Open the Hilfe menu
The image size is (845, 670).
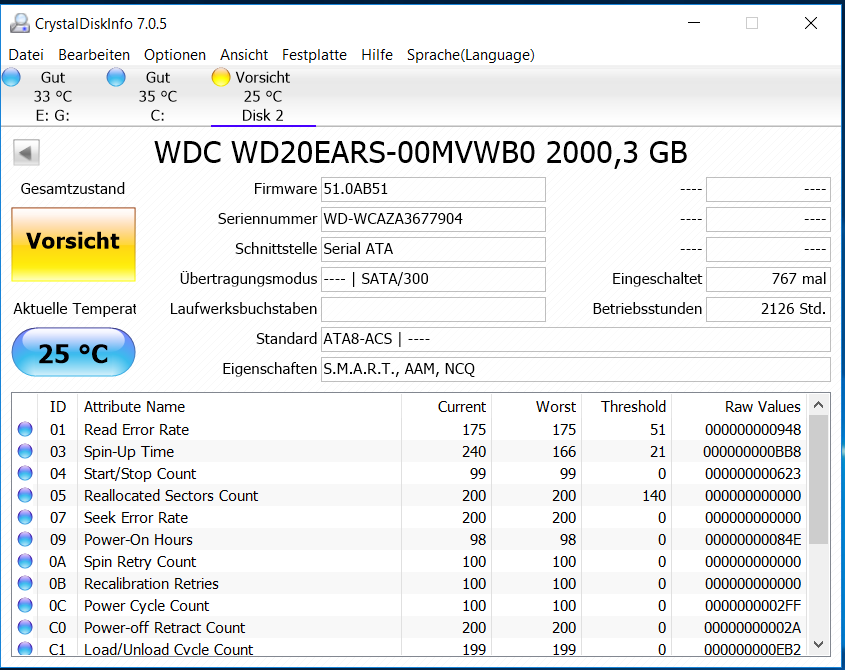[377, 55]
